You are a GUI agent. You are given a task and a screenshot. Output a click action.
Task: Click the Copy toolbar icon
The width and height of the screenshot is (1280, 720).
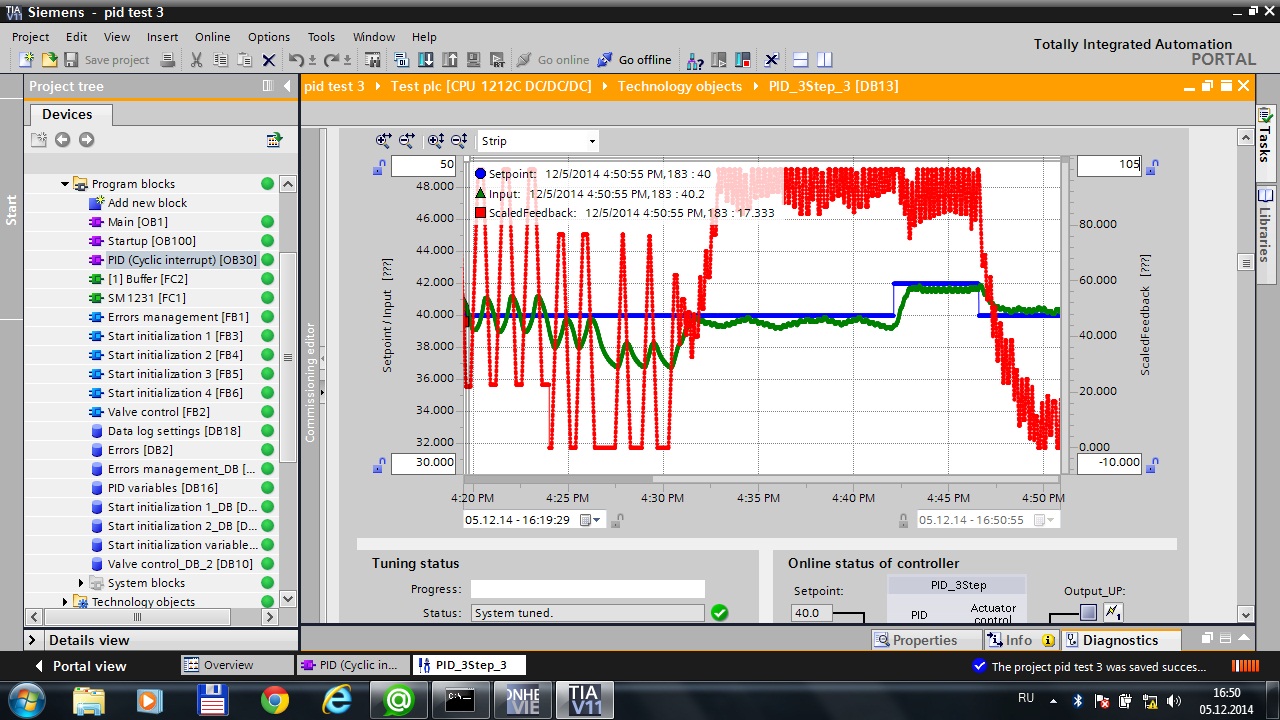click(x=221, y=60)
